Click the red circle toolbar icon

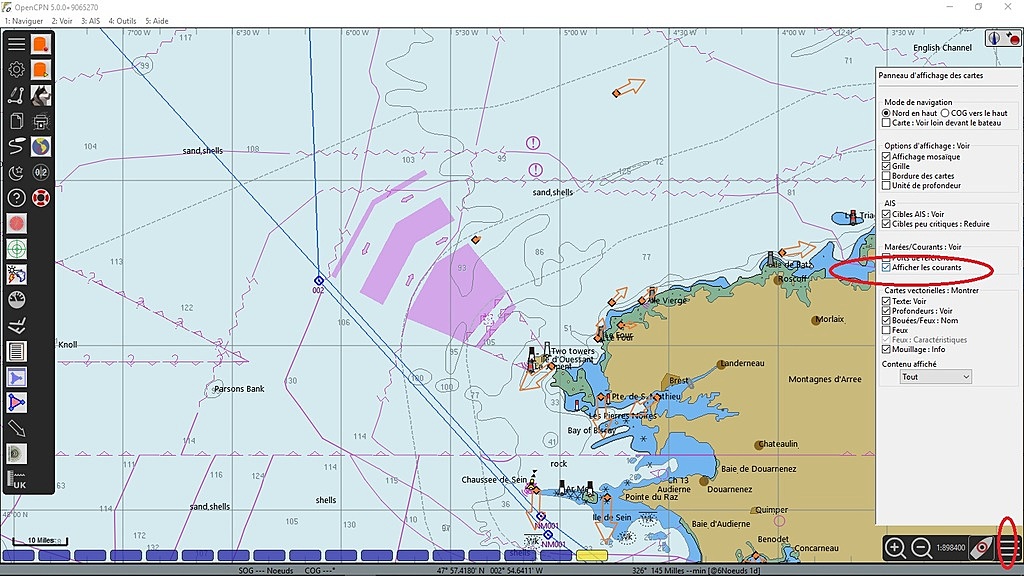16,223
